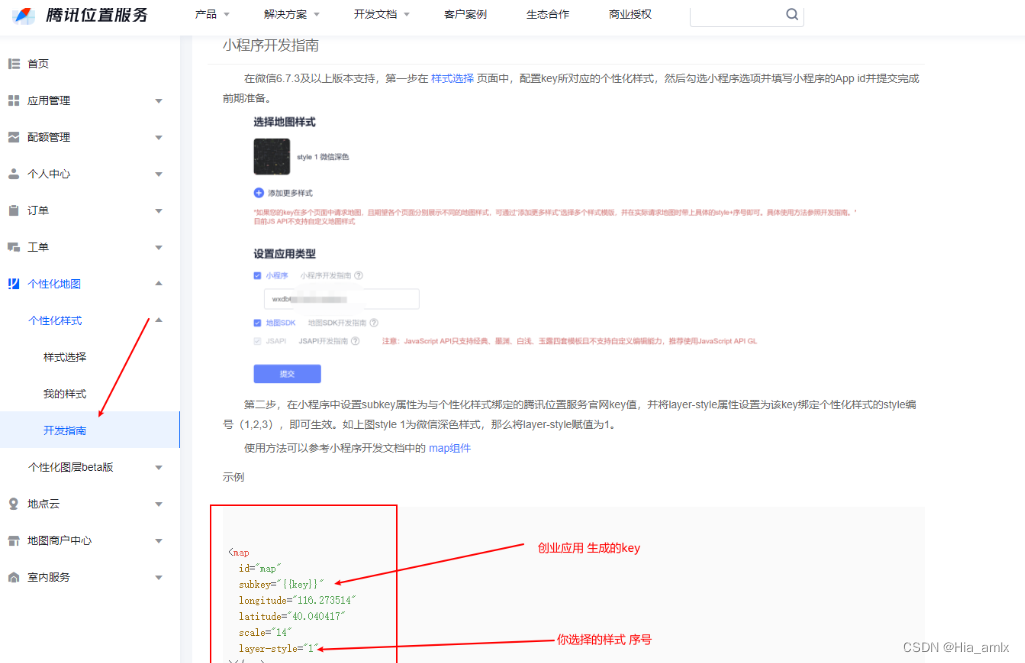Click the 选择地图样式 heading
The image size is (1025, 663).
click(x=284, y=122)
